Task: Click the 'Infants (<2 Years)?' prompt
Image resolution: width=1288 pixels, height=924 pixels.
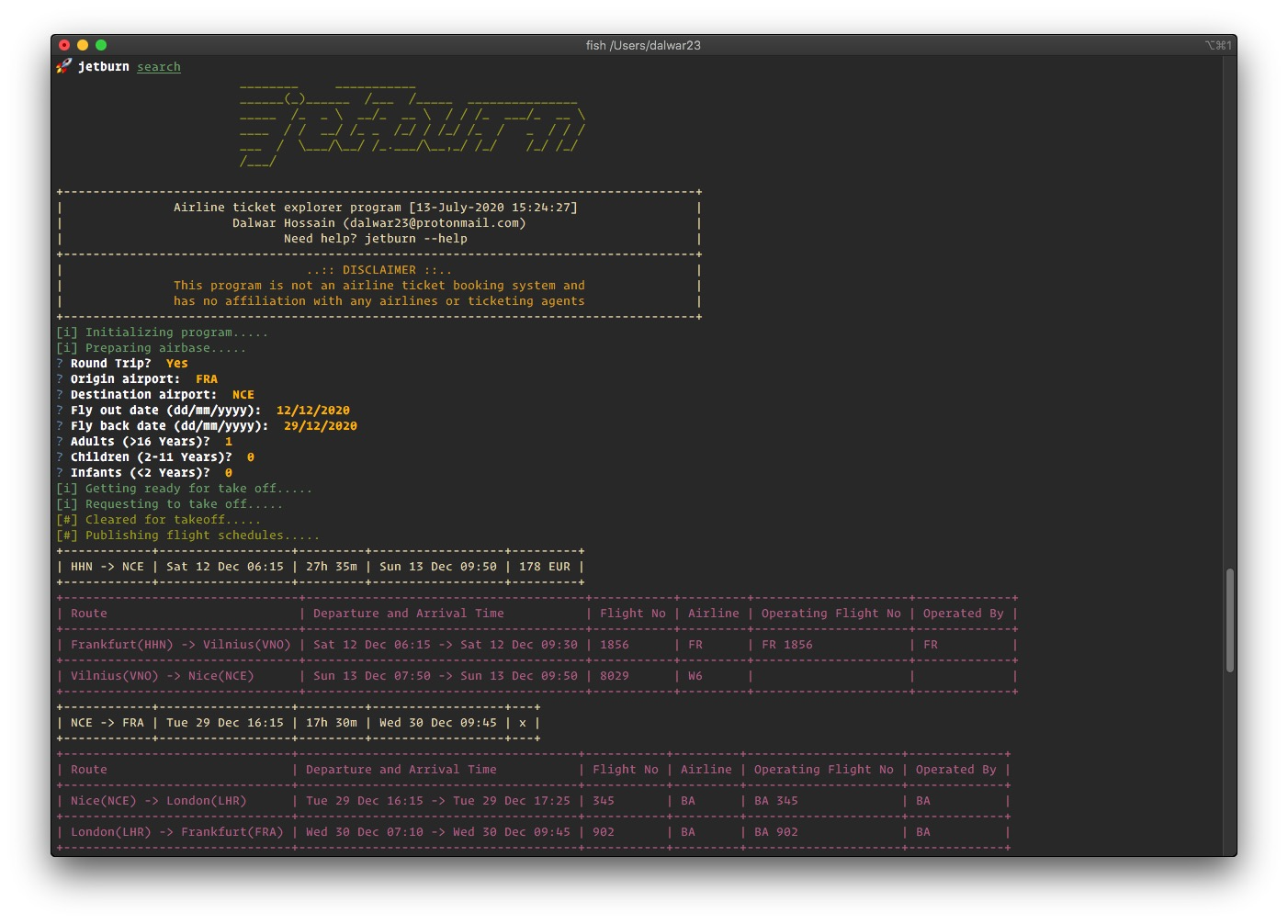Action: tap(141, 473)
